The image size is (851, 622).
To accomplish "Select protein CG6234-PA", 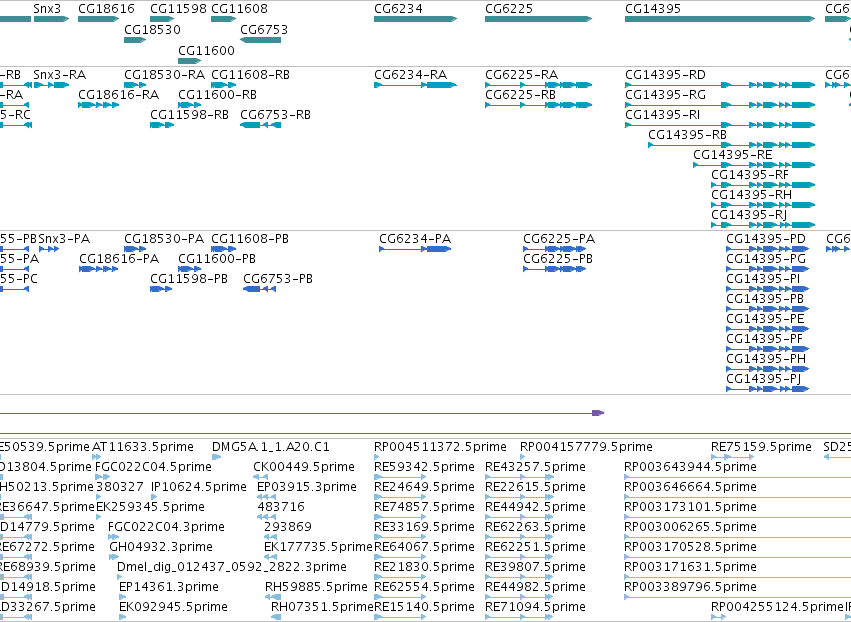I will tap(415, 239).
